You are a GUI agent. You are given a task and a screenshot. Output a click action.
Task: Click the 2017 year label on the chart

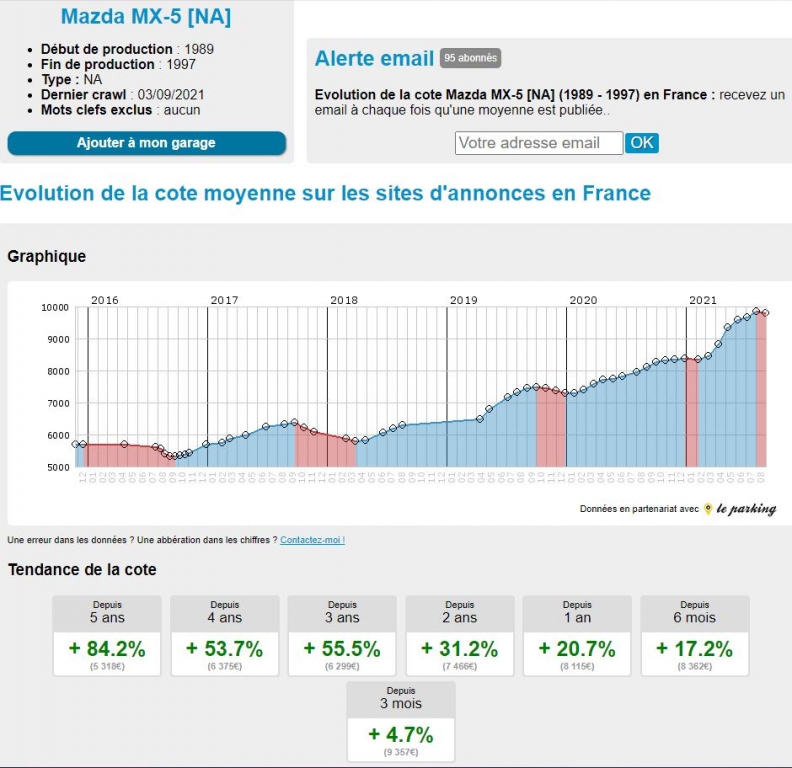224,300
